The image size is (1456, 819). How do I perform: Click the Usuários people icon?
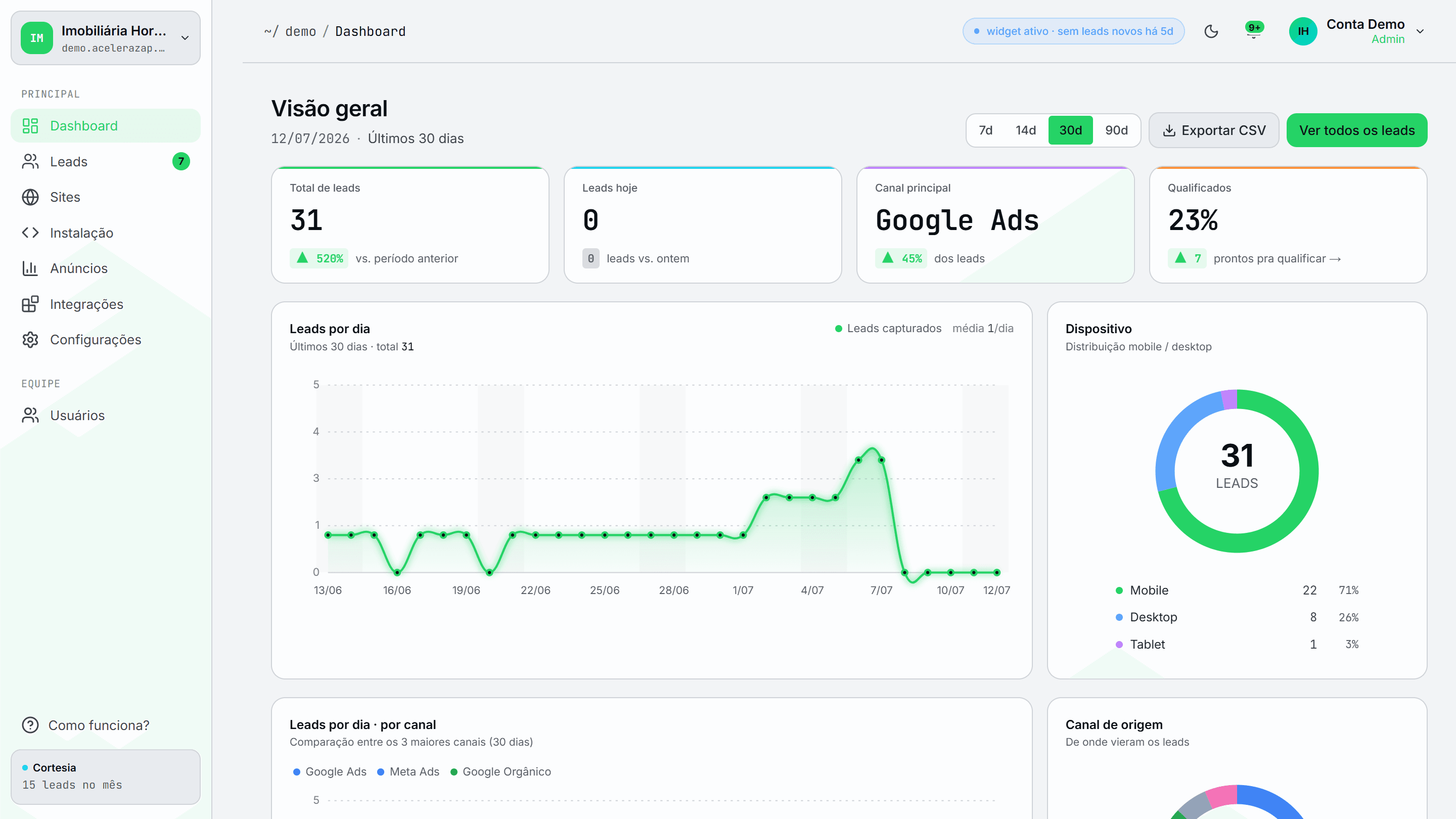(x=30, y=416)
